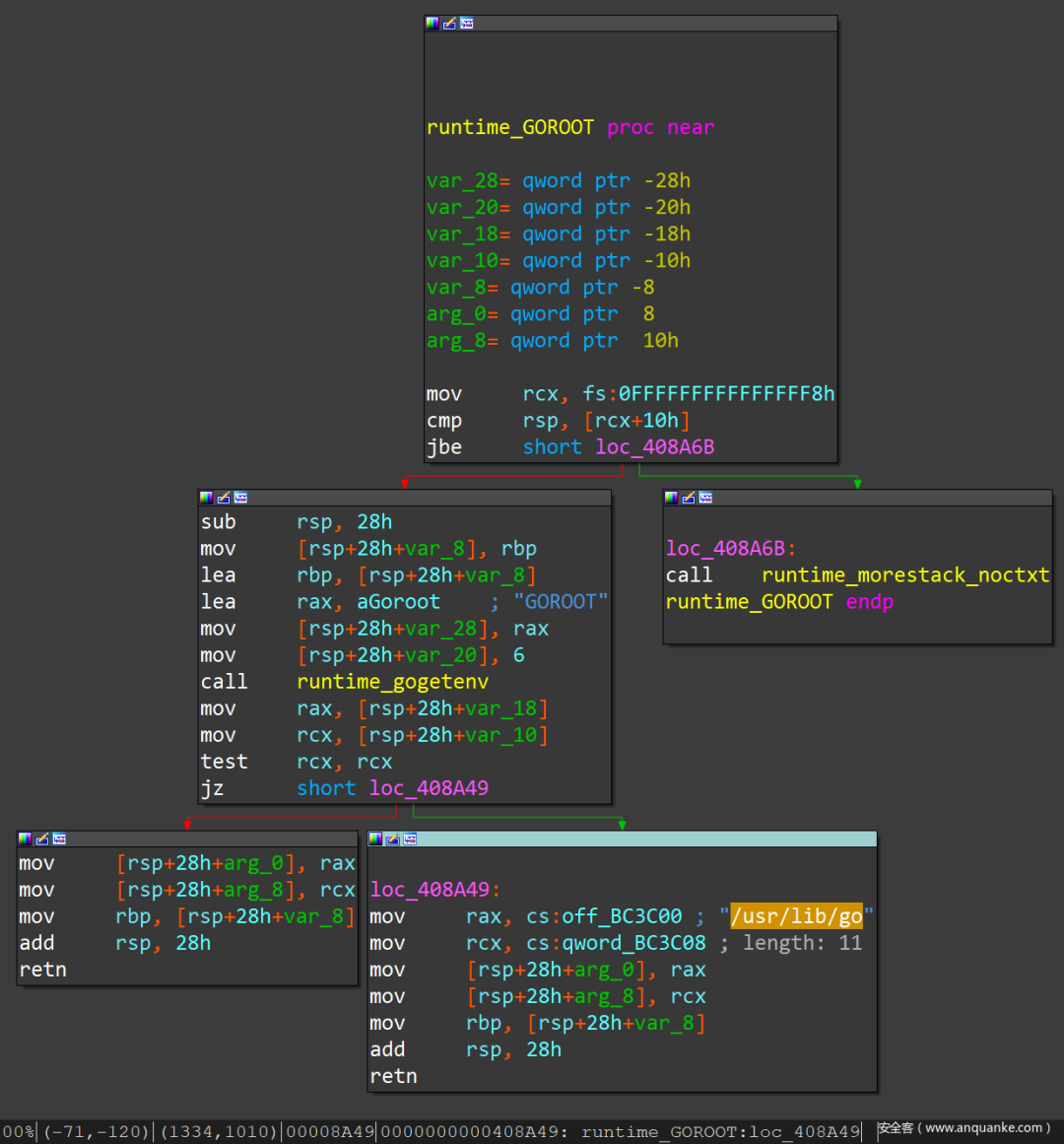Click group icon on the sub rsp block
The width and height of the screenshot is (1064, 1144).
tap(238, 498)
